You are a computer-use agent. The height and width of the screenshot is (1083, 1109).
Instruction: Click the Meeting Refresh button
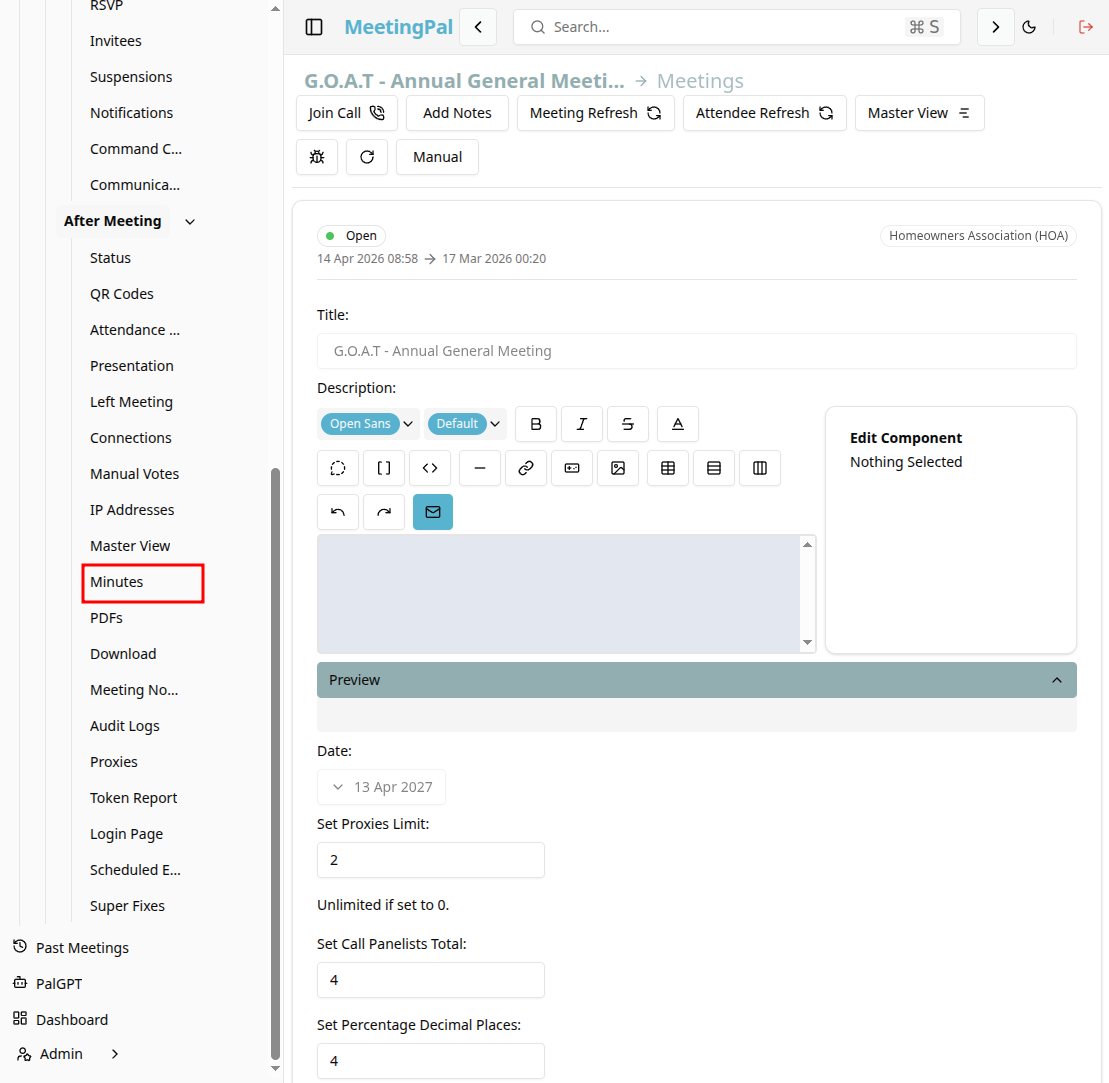[596, 113]
